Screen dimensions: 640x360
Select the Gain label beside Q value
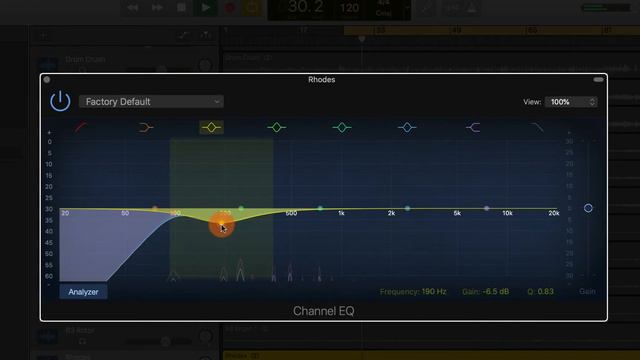coord(587,291)
